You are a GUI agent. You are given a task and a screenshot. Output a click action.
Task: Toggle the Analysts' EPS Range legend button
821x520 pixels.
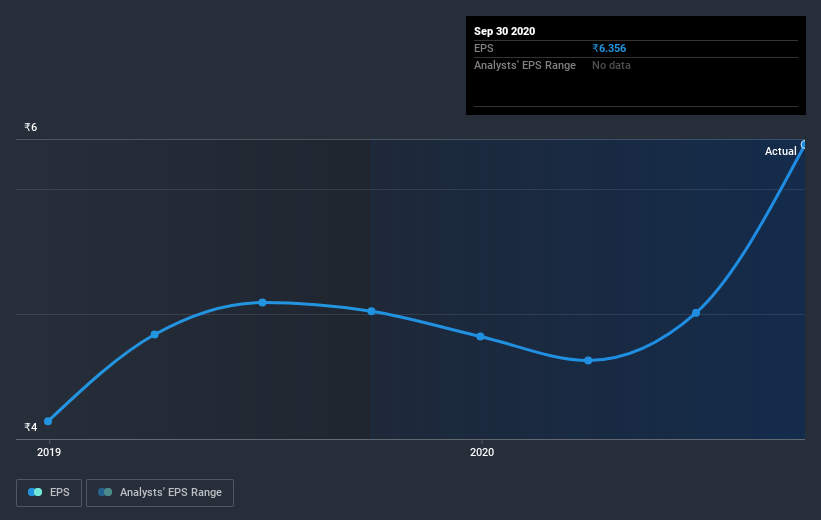point(160,493)
